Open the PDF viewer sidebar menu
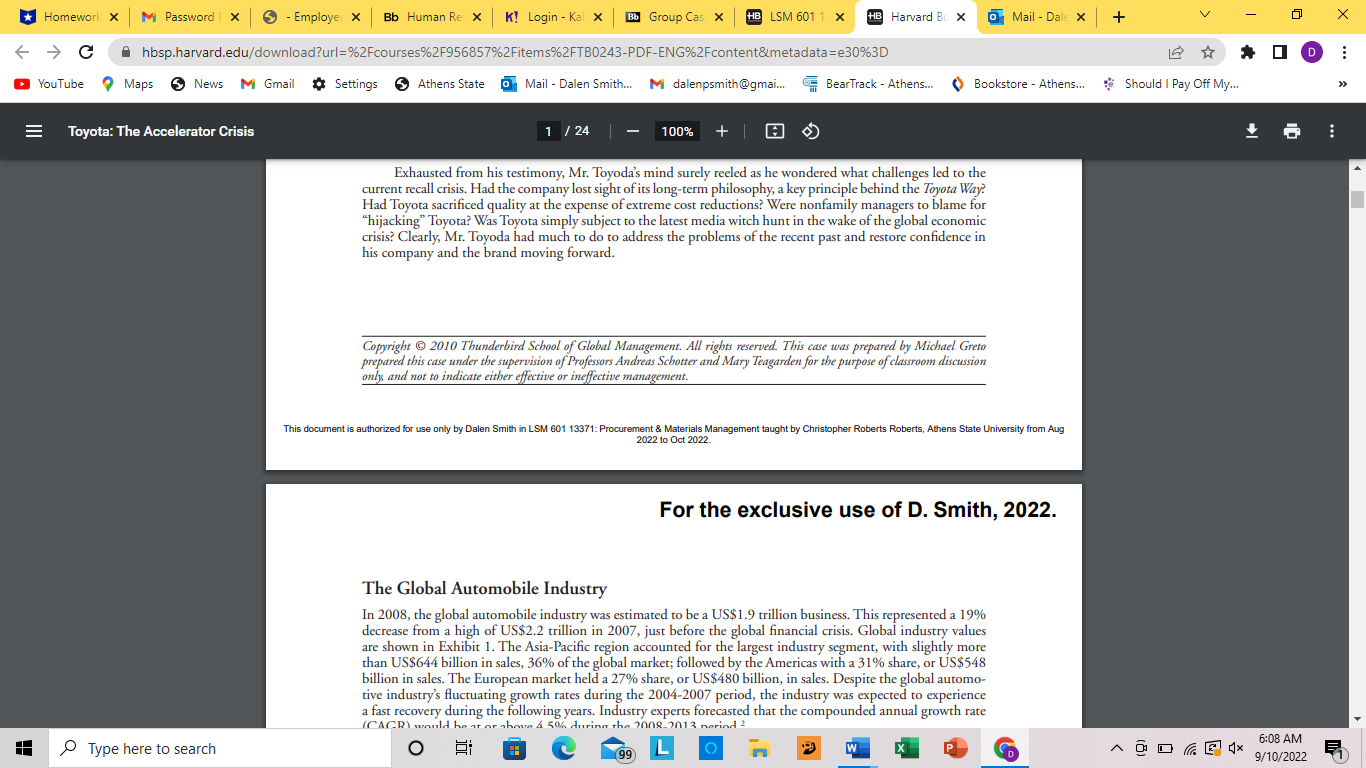This screenshot has width=1366, height=768. (34, 131)
